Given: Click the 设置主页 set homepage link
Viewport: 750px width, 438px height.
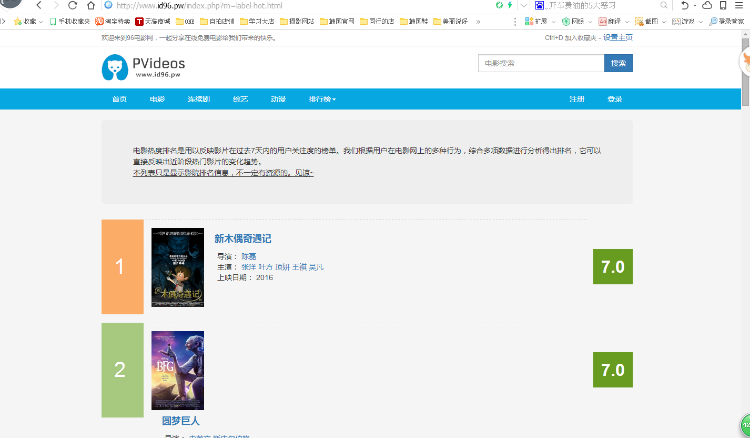Looking at the screenshot, I should [618, 37].
